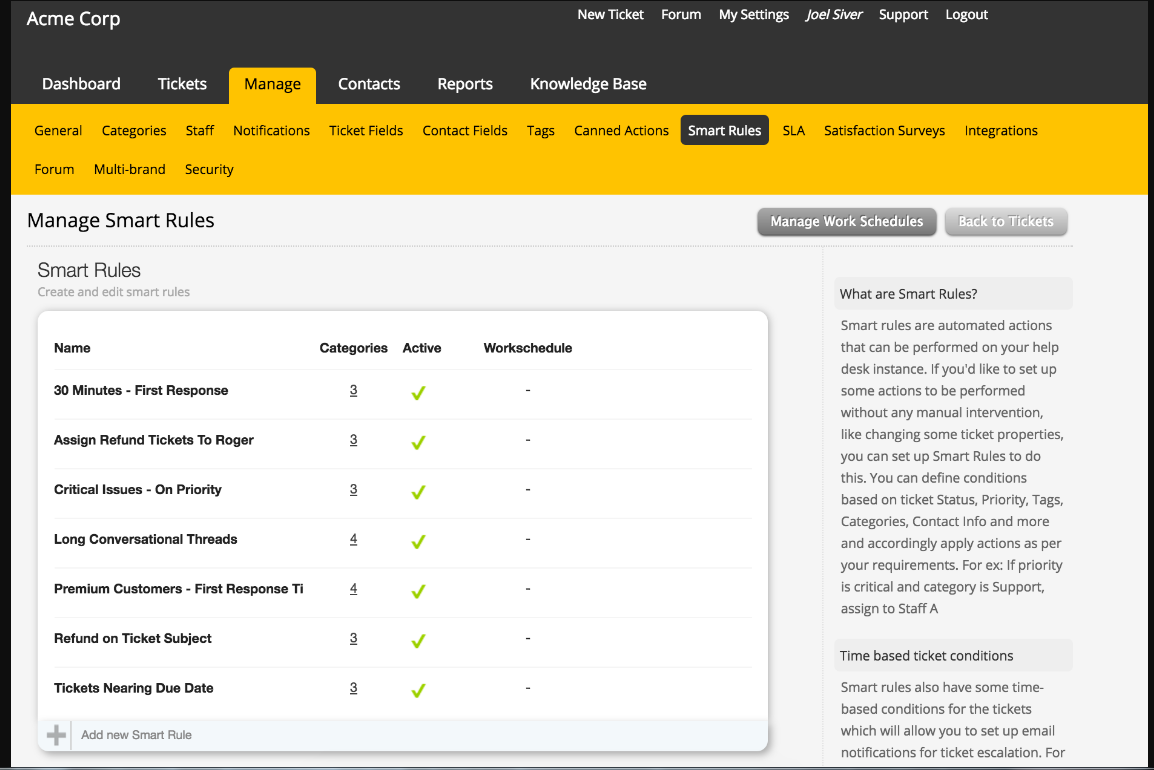Go to Satisfaction Surveys settings

884,131
